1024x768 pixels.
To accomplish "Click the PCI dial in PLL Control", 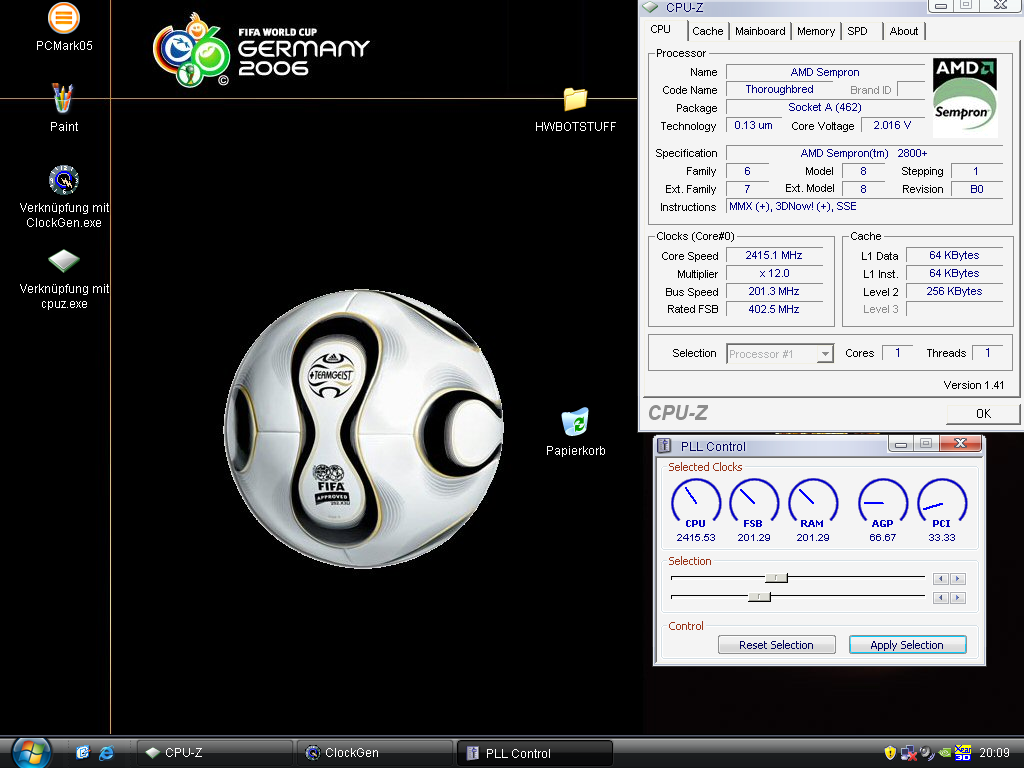I will tap(942, 503).
